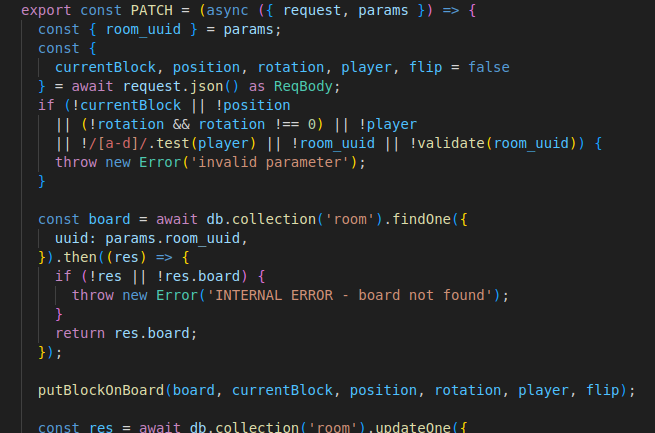Click the export keyword
Image resolution: width=655 pixels, height=433 pixels.
point(46,10)
